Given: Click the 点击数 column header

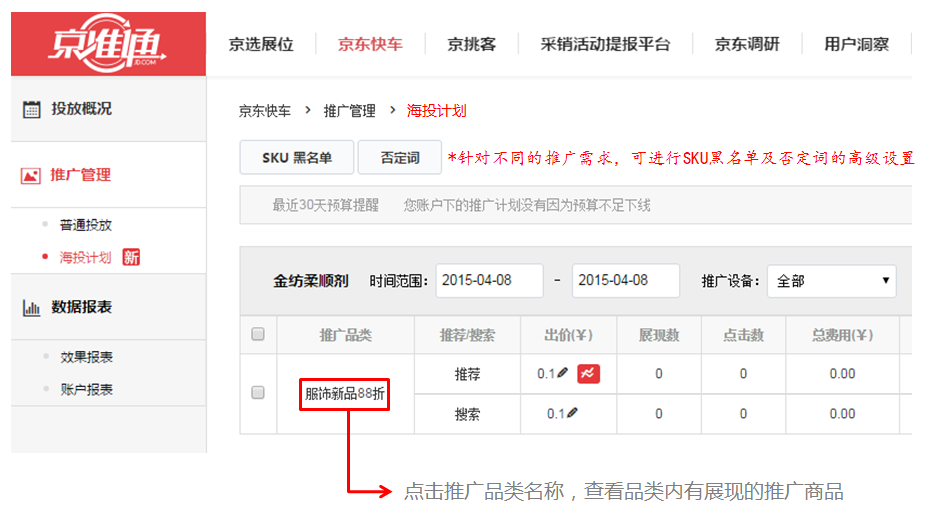Looking at the screenshot, I should point(743,336).
